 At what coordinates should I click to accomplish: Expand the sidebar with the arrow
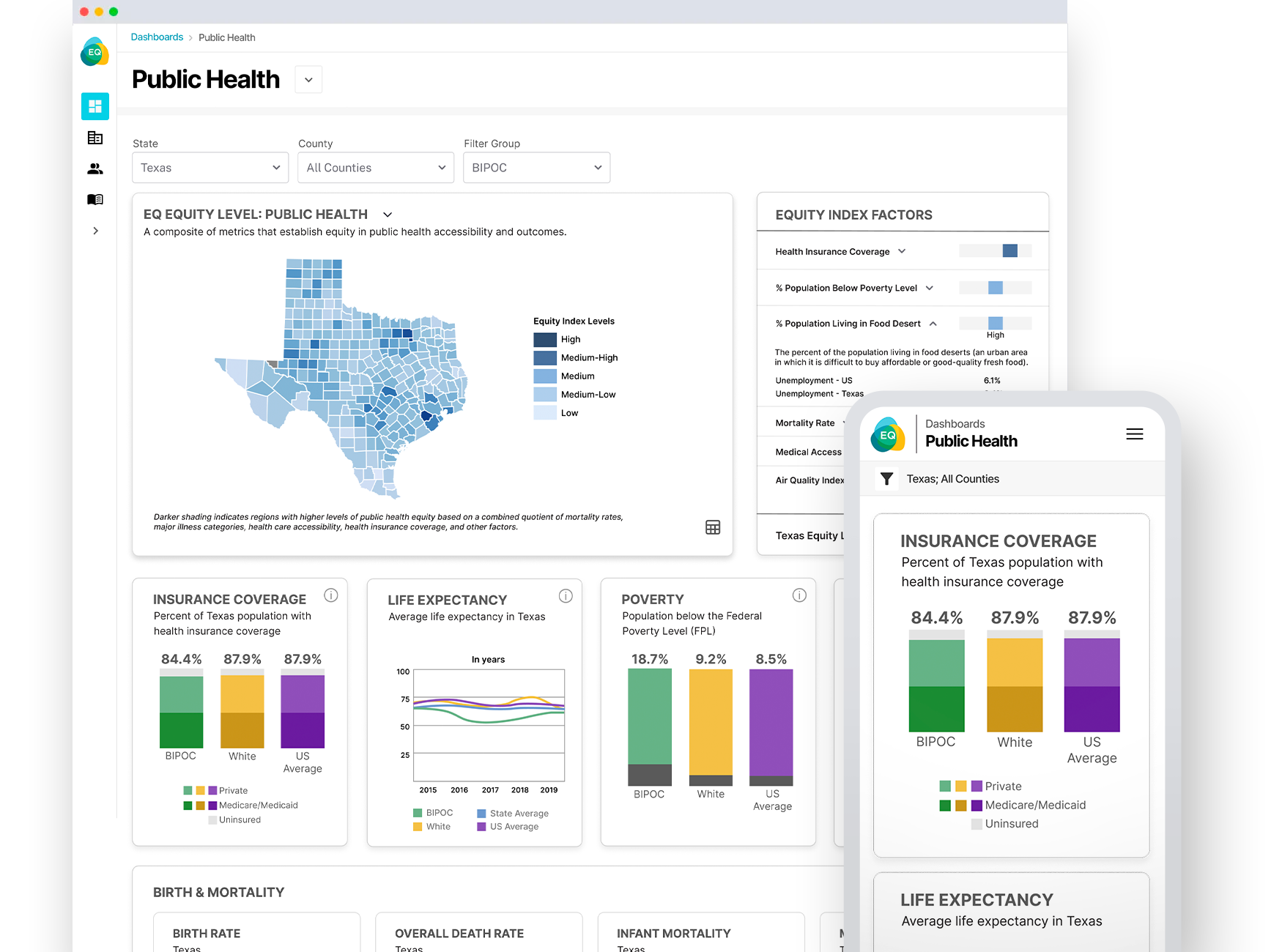pyautogui.click(x=95, y=231)
